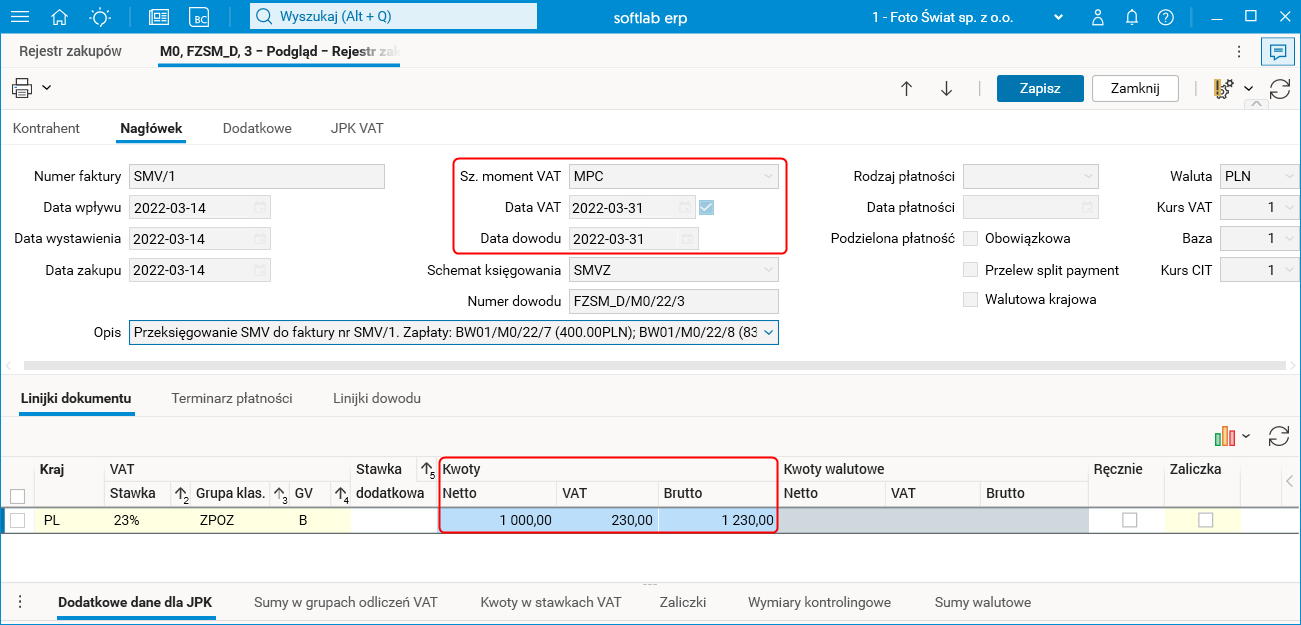1301x625 pixels.
Task: Open the Rodzaj płatności dropdown
Action: point(1088,177)
